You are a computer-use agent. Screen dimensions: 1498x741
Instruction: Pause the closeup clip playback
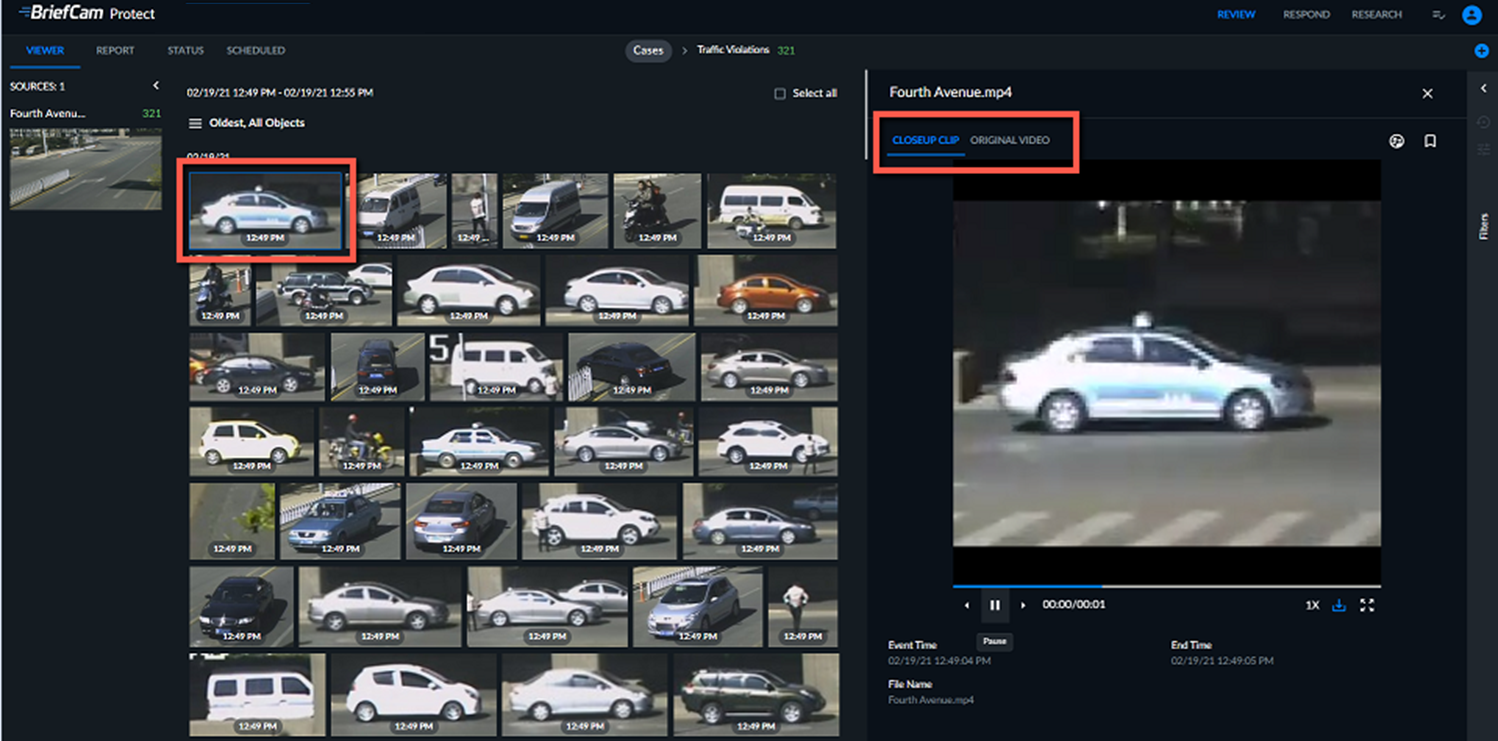[994, 605]
